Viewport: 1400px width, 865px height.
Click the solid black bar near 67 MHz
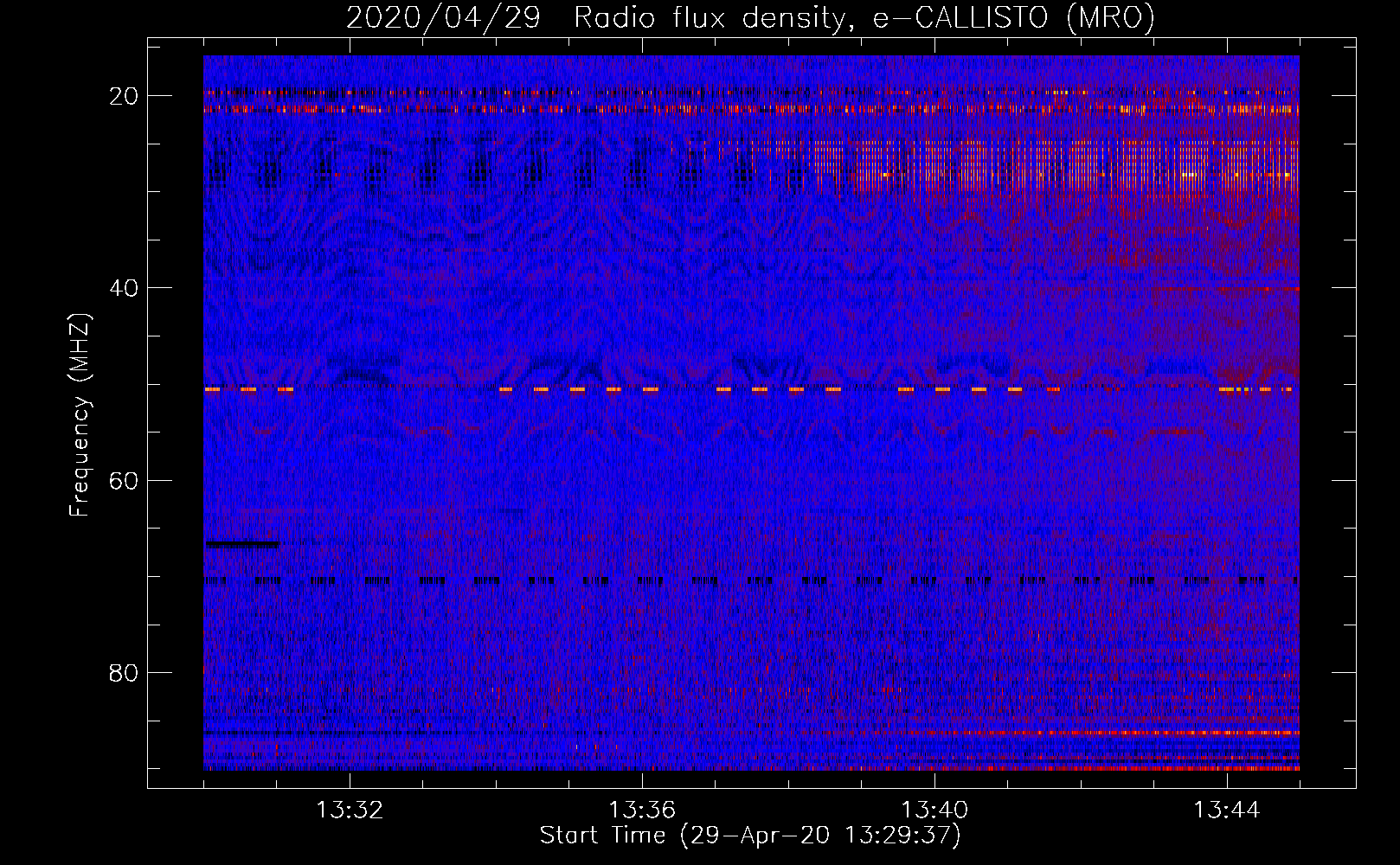(241, 545)
